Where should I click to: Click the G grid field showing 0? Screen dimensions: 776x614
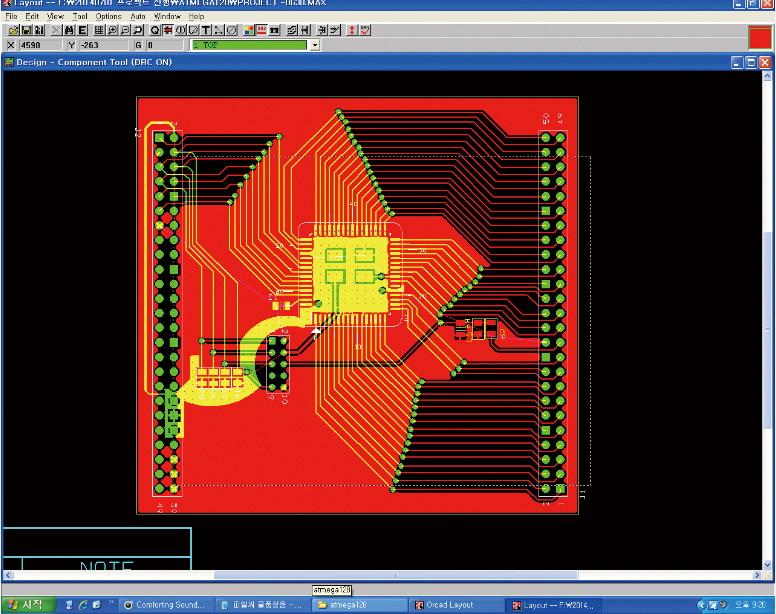click(x=164, y=45)
